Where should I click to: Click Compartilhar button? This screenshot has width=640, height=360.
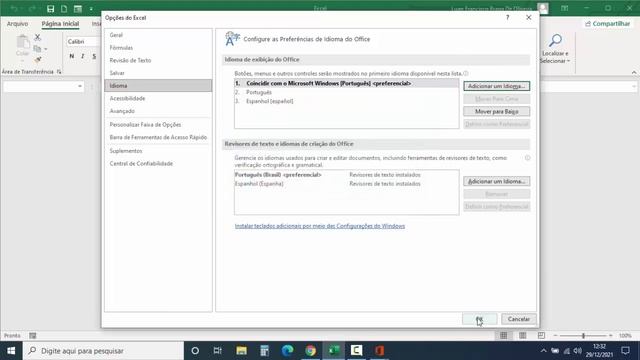pyautogui.click(x=607, y=24)
